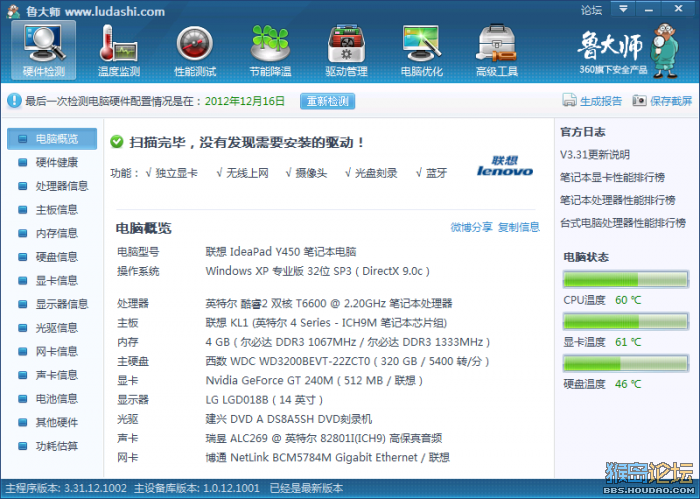Click the 联想 KL1 motherboard text

click(326, 323)
